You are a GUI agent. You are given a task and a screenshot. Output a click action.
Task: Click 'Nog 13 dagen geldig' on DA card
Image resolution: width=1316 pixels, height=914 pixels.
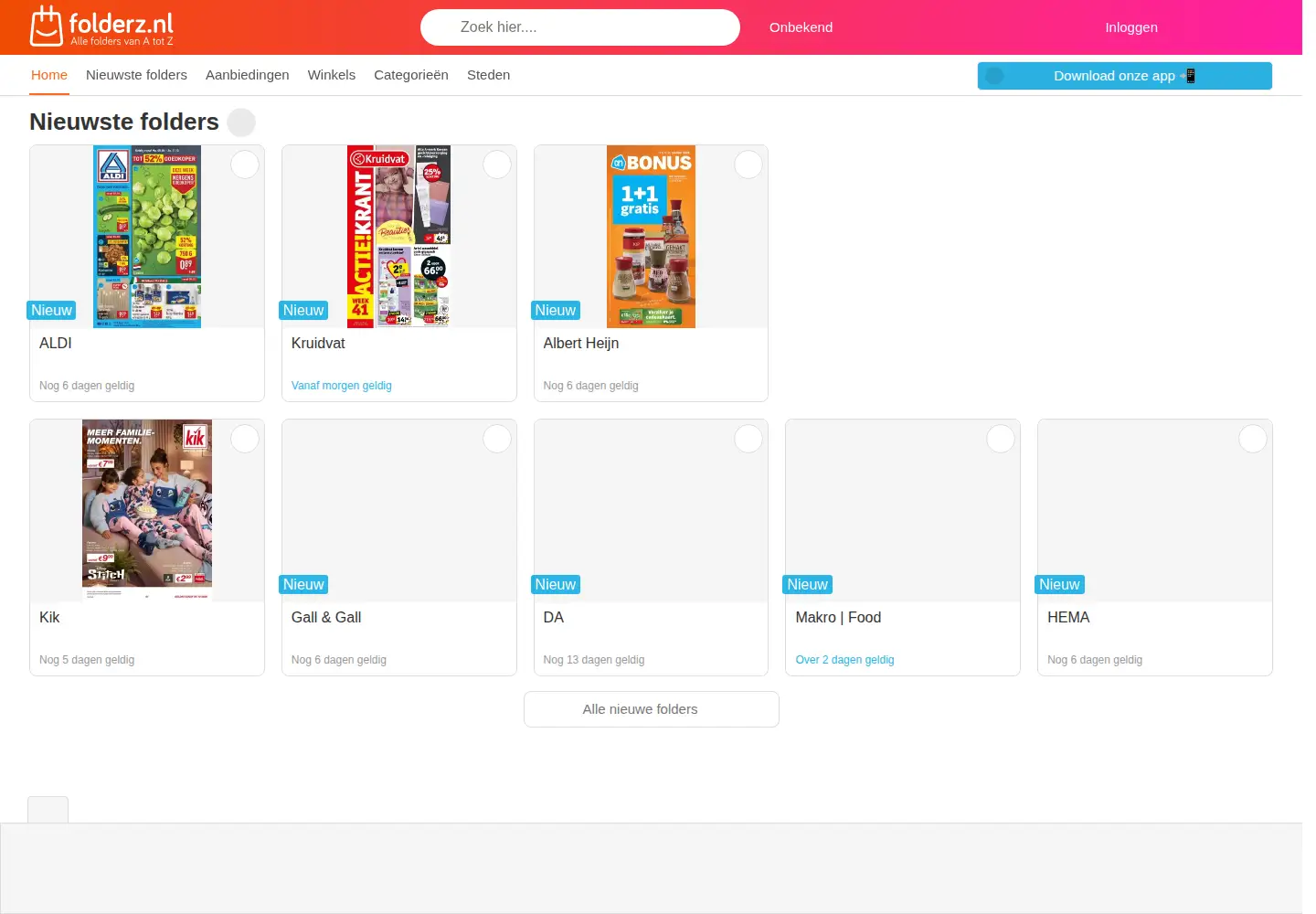pyautogui.click(x=594, y=660)
